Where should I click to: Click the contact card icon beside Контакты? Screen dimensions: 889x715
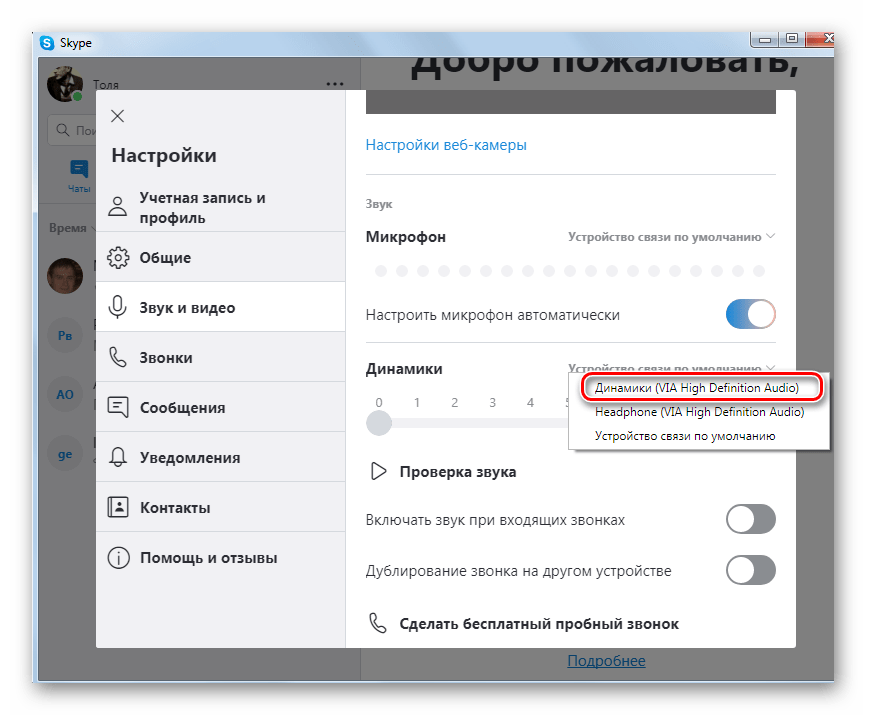118,507
